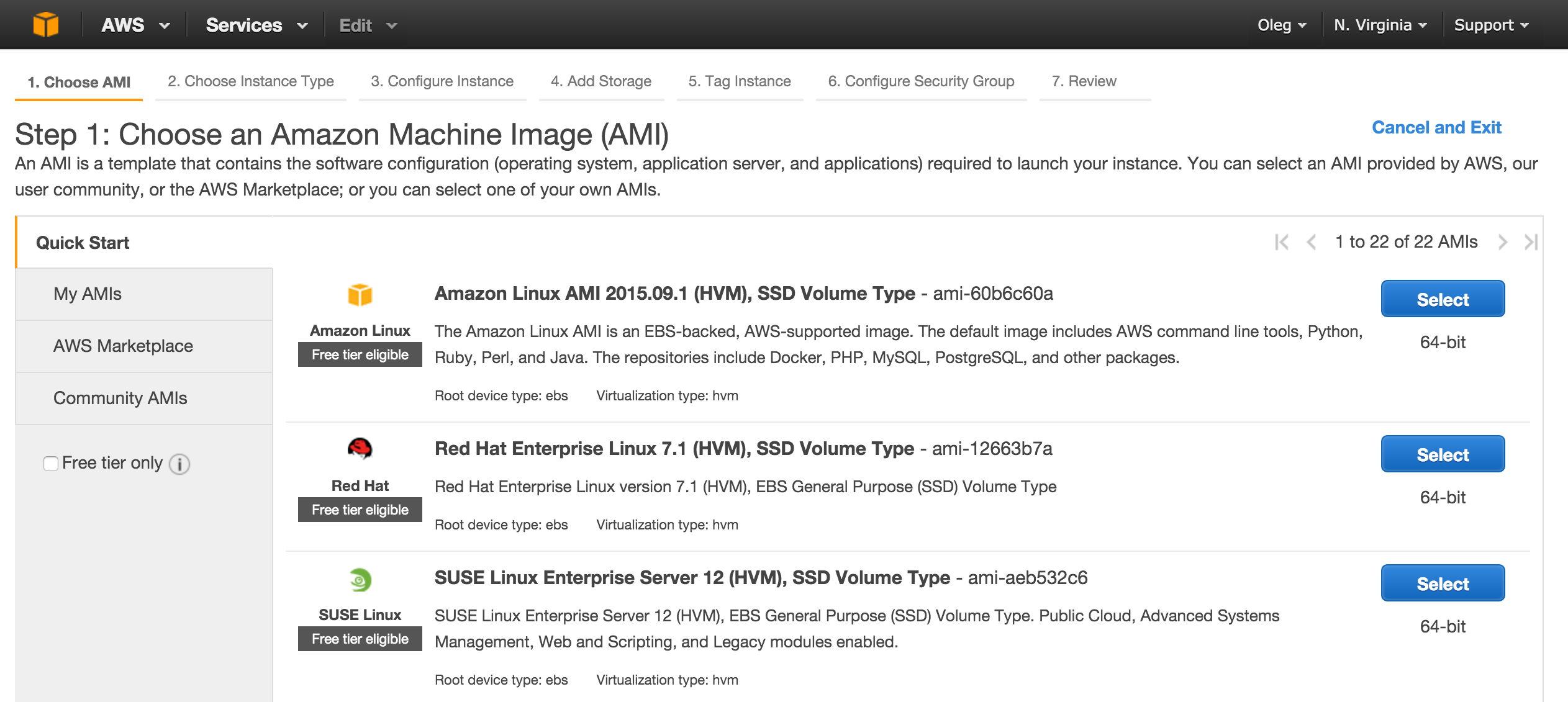This screenshot has width=1568, height=702.
Task: Click the SUSE Linux Enterprise Server 12 title
Action: click(x=692, y=578)
